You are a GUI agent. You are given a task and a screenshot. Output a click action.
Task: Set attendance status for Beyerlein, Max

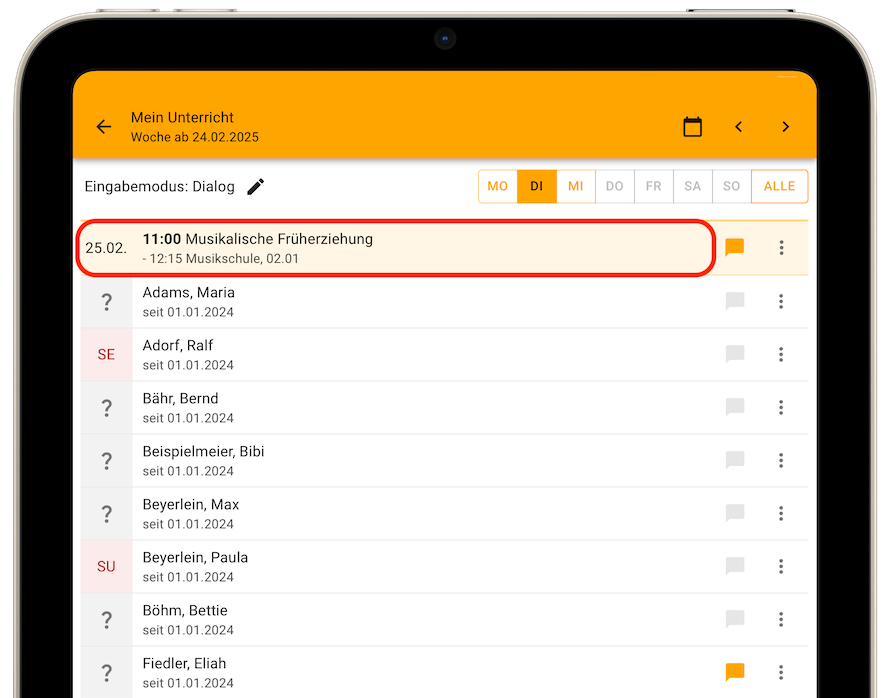(107, 514)
